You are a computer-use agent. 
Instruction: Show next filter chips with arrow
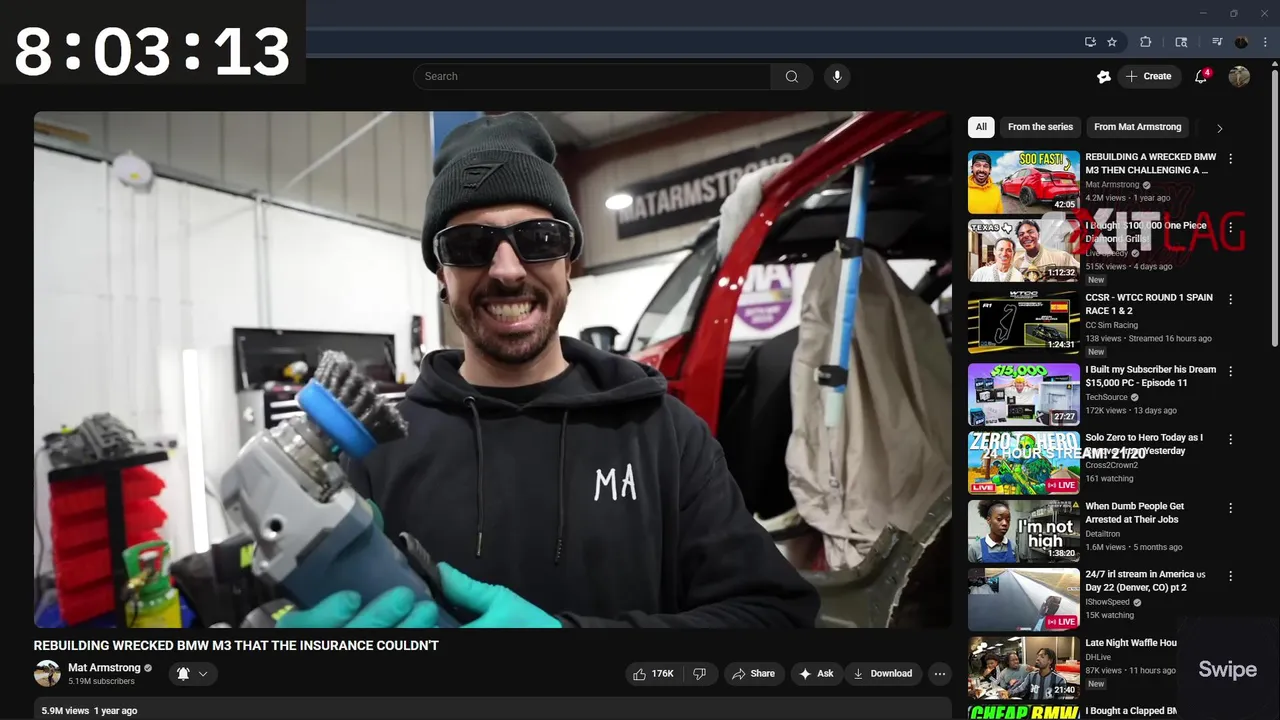point(1219,128)
